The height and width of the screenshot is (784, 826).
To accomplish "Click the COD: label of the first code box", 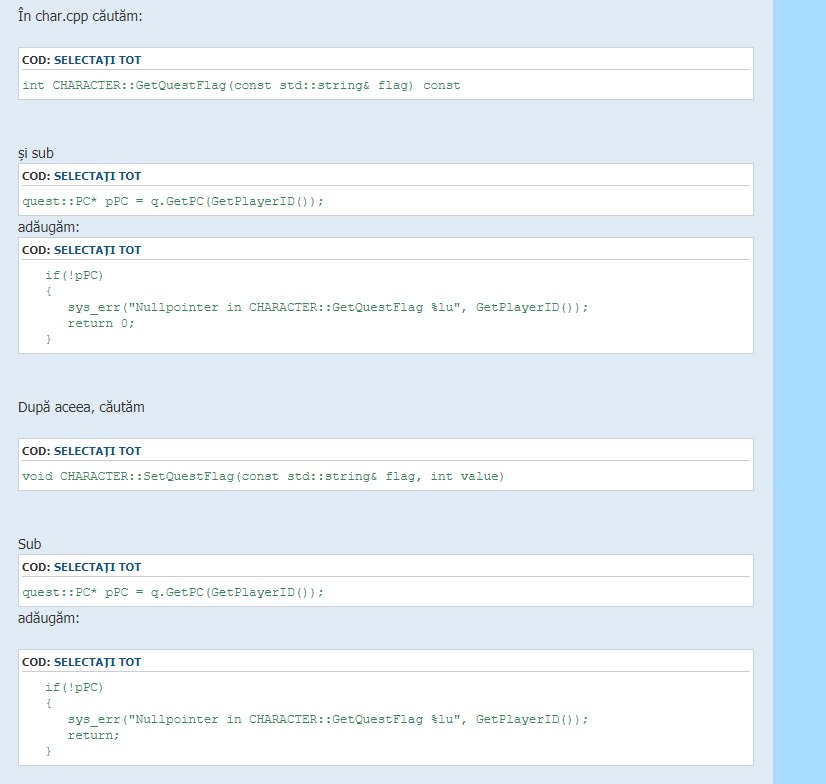I will tap(36, 60).
